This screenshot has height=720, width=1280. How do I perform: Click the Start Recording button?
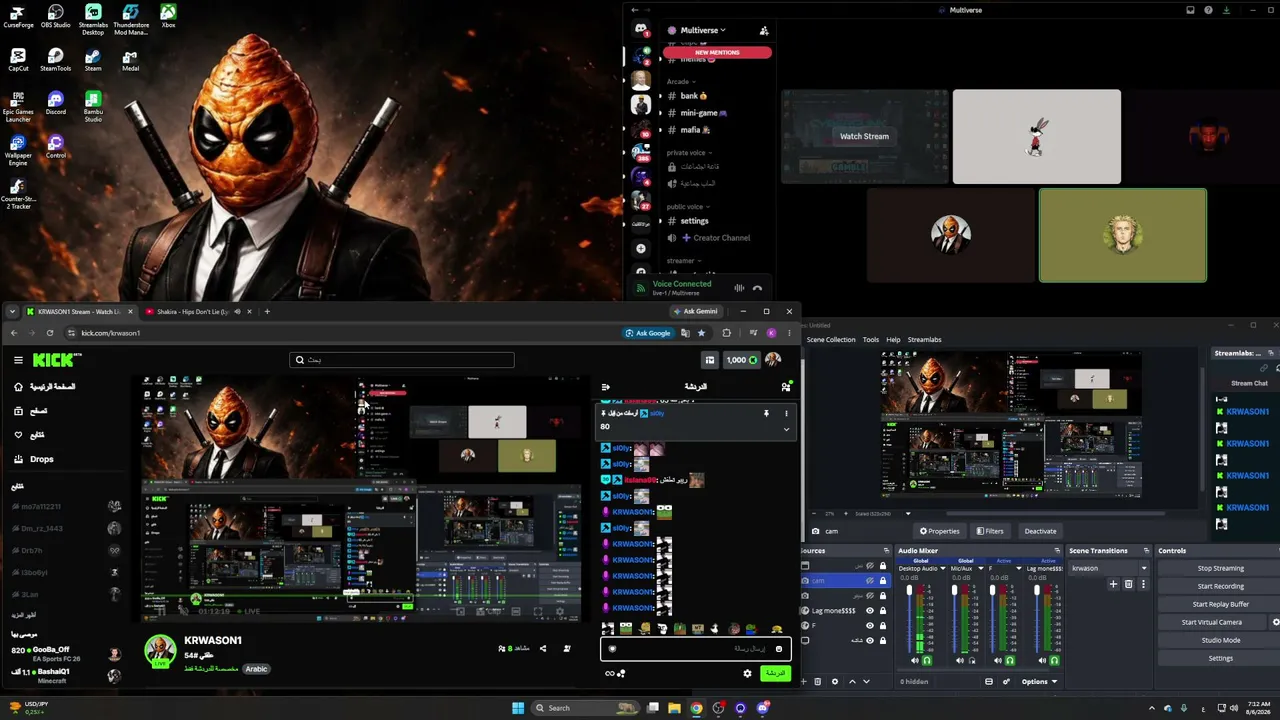click(x=1221, y=586)
